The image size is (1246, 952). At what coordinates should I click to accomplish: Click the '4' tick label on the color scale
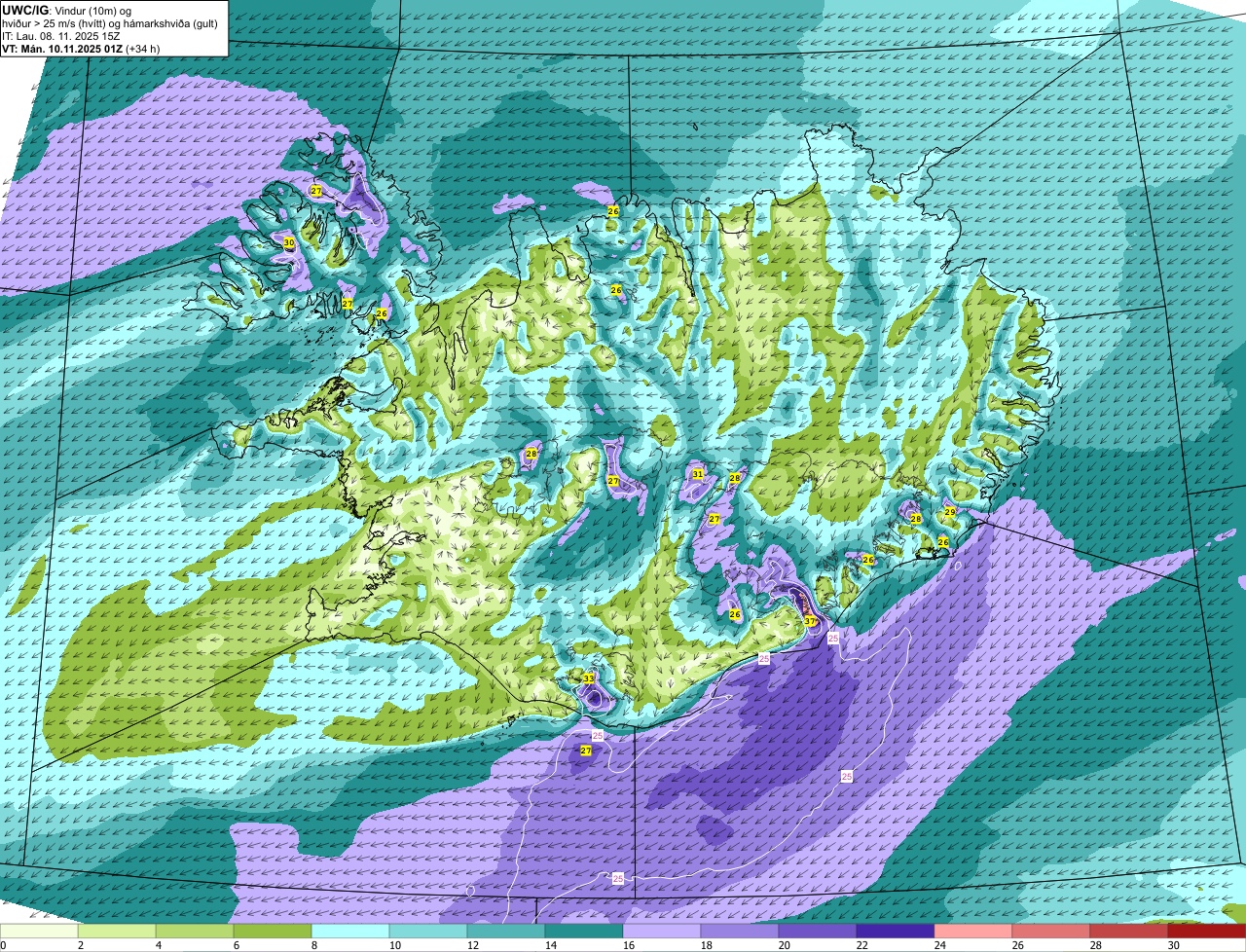(x=158, y=945)
